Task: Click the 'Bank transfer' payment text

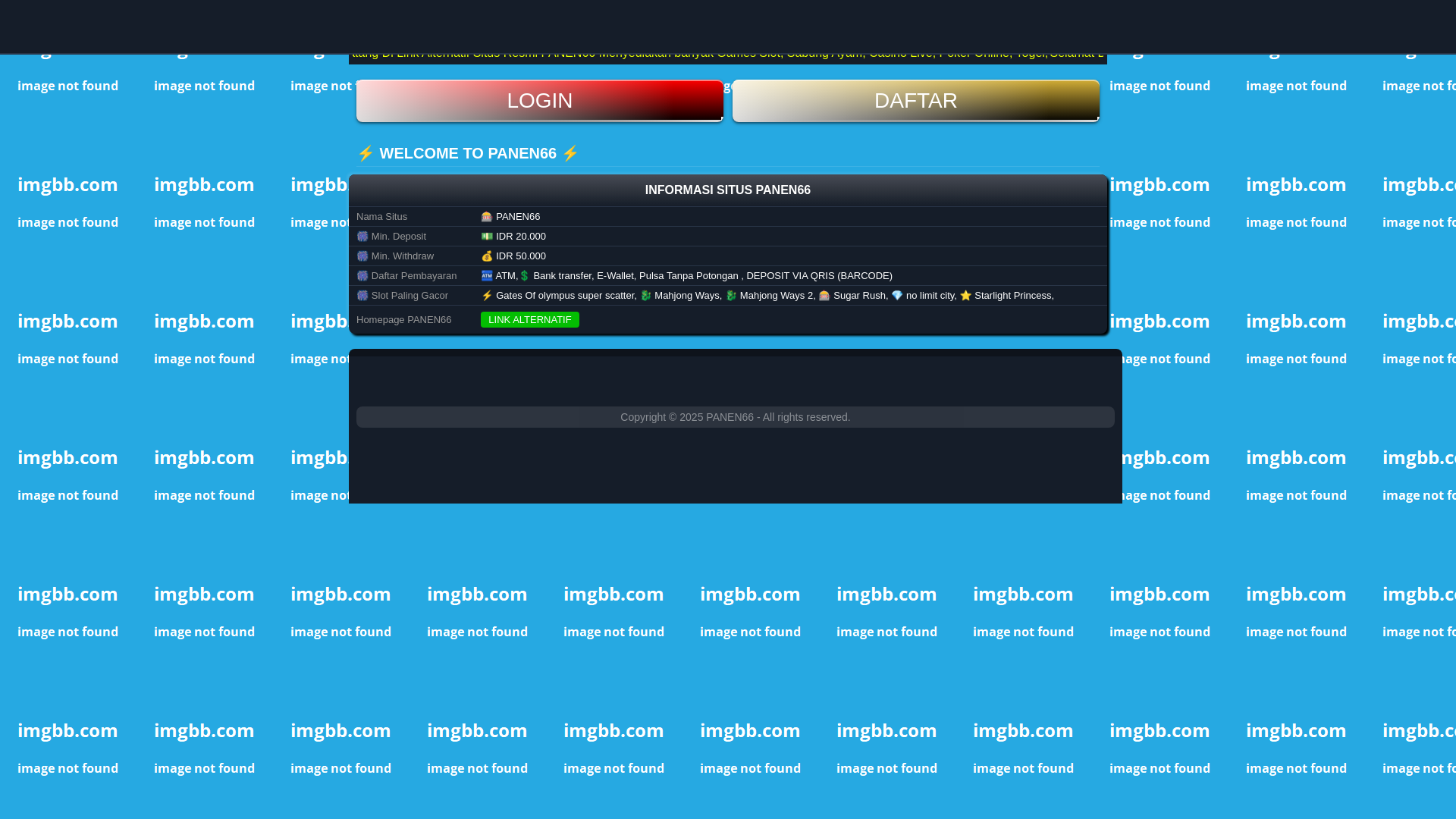Action: pos(562,276)
